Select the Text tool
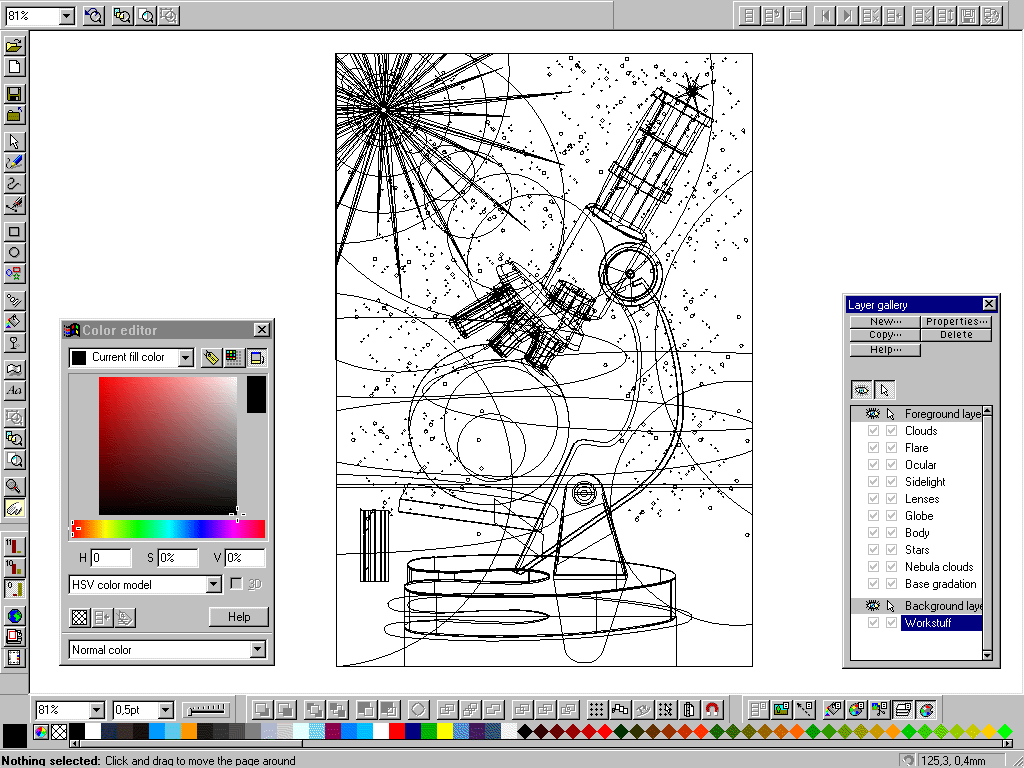 (13, 390)
